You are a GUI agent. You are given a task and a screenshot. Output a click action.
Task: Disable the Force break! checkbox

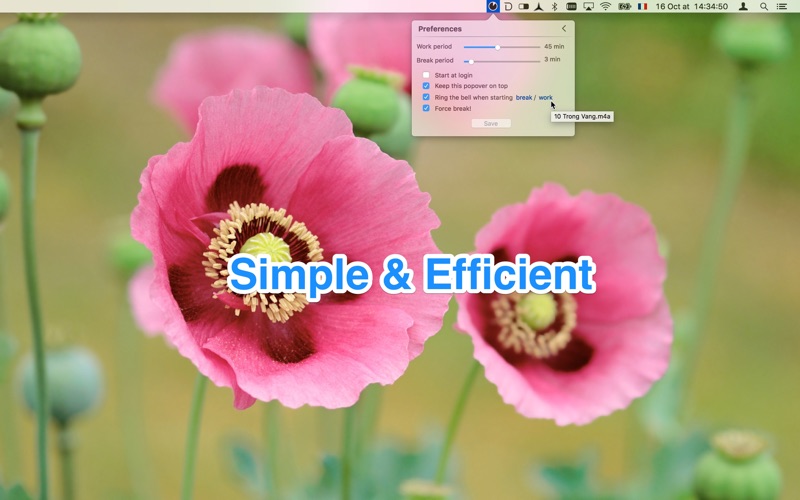click(426, 108)
